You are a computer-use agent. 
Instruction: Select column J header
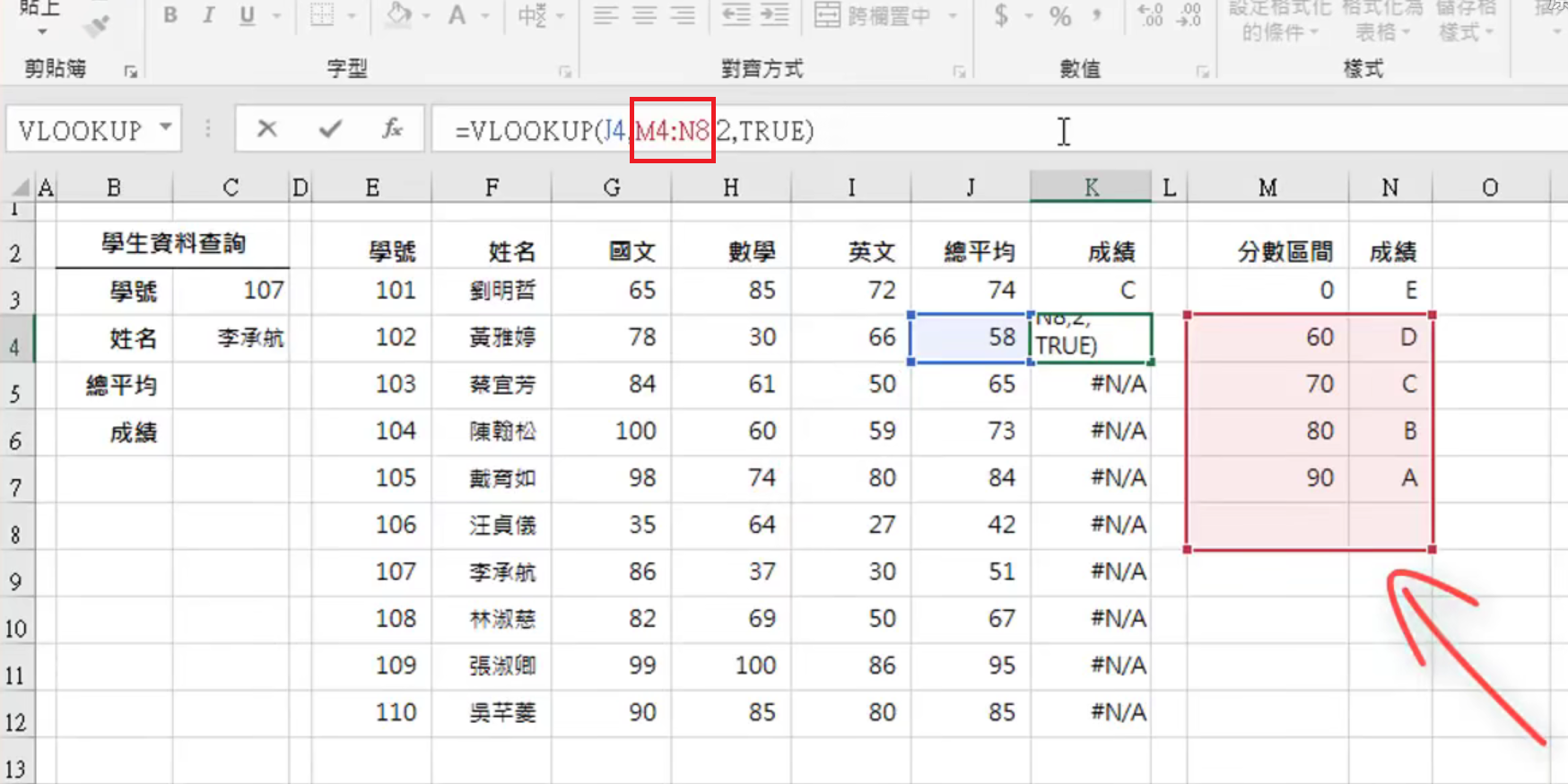click(971, 187)
